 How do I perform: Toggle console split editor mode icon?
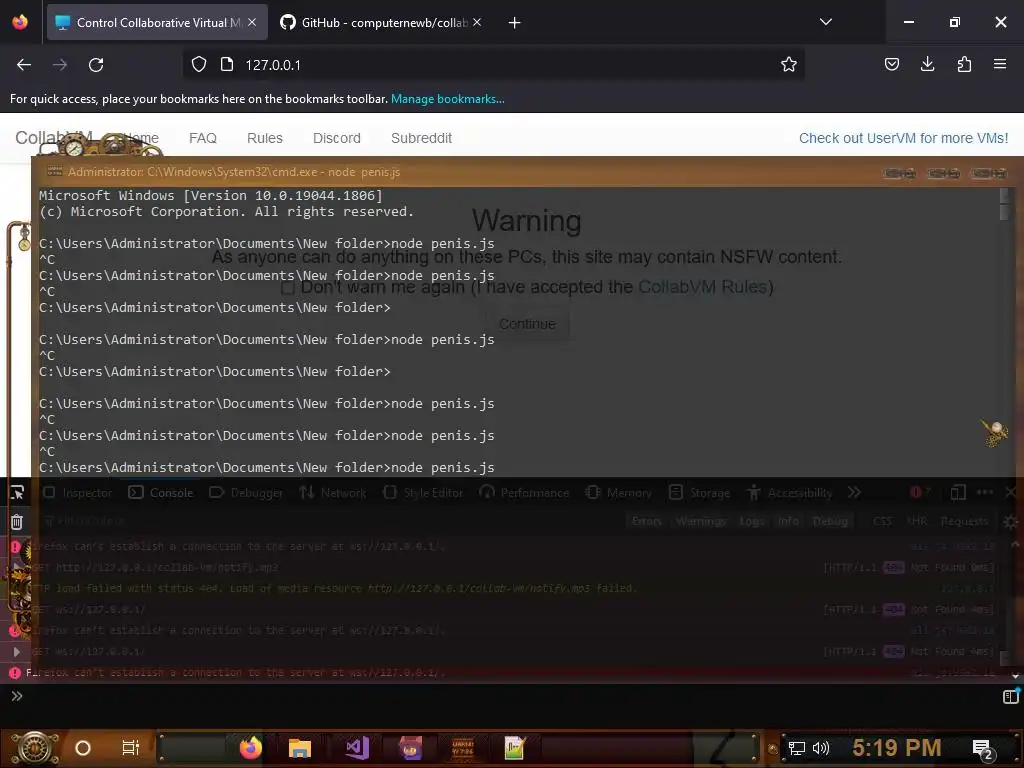pyautogui.click(x=1010, y=696)
